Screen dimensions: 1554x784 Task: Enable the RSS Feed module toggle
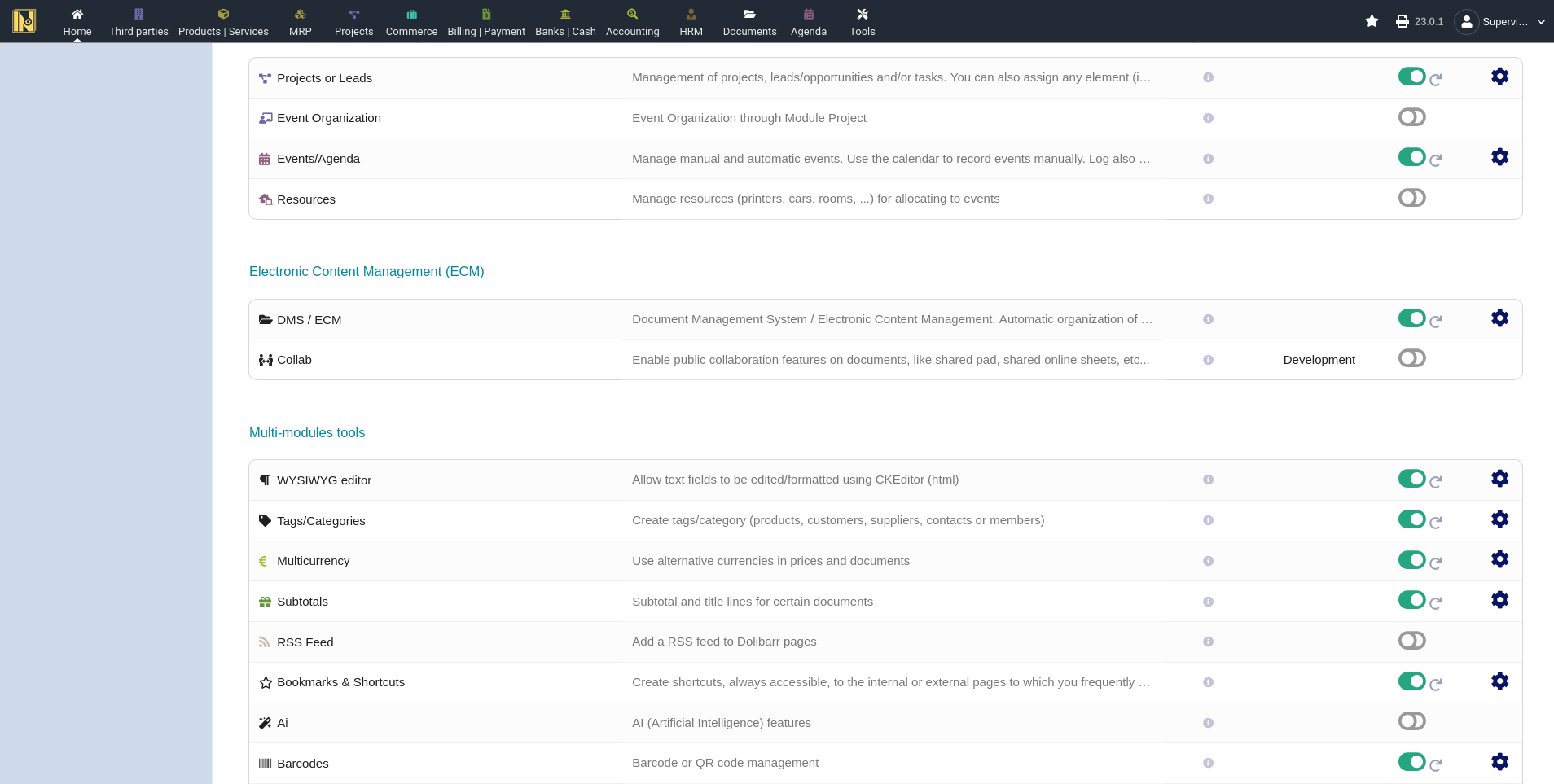click(1411, 641)
